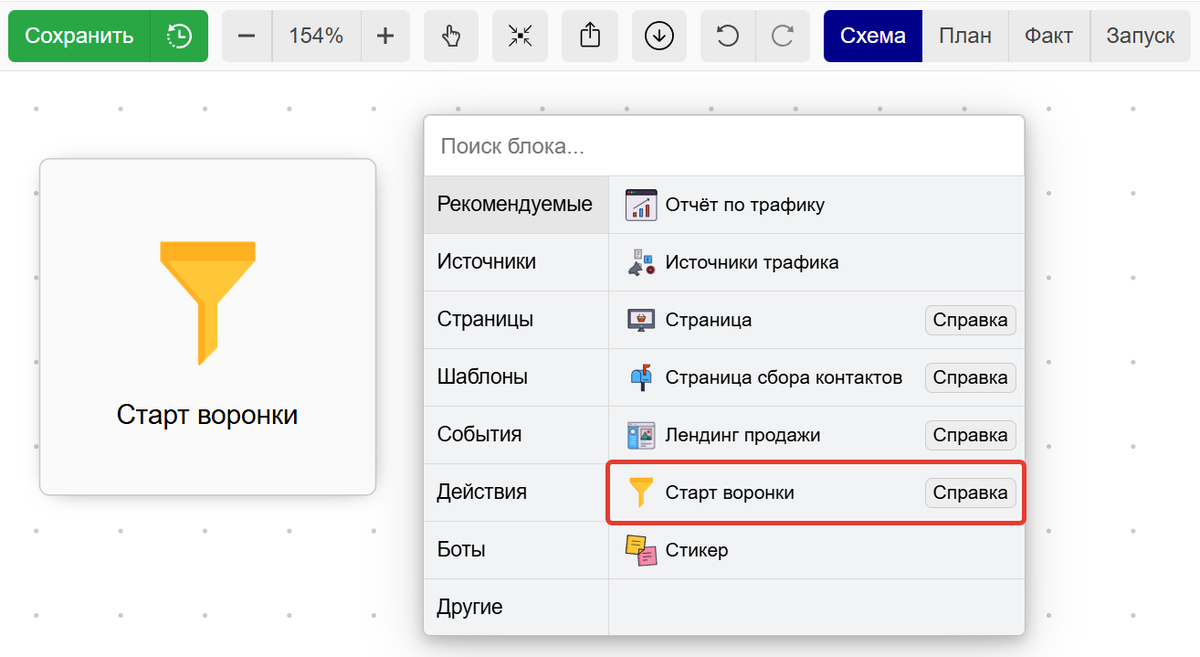
Task: Open the Запуск tab
Action: coord(1140,34)
